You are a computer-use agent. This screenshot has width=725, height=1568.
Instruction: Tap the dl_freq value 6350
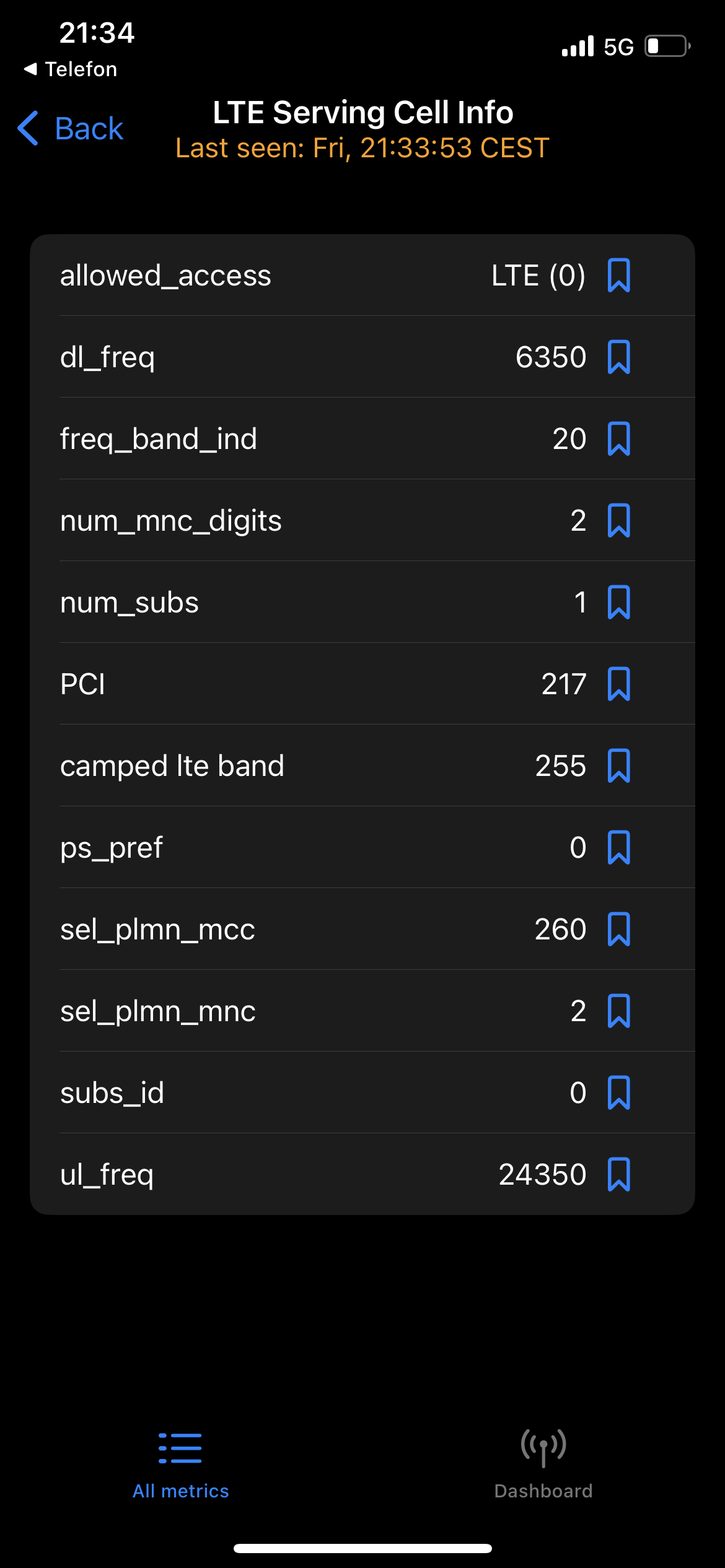tap(550, 357)
